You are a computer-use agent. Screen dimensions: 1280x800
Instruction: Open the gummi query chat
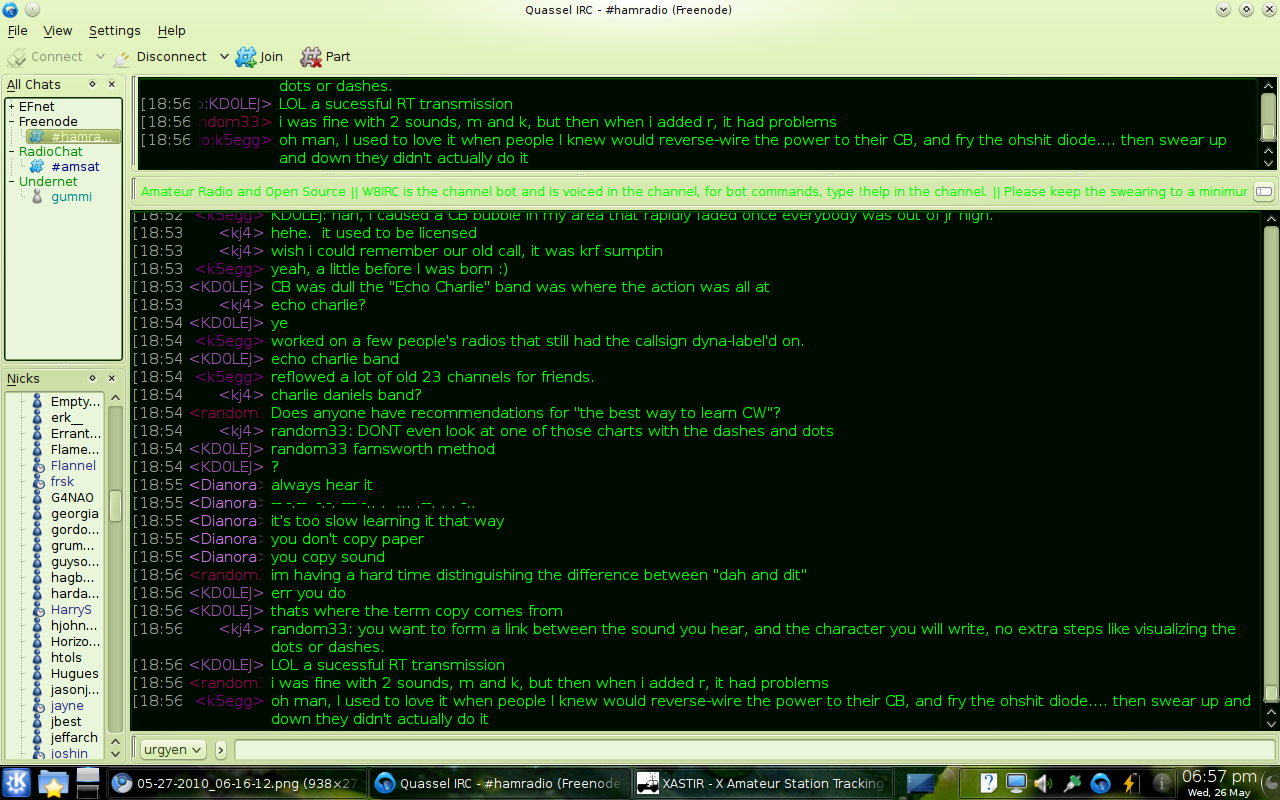[x=71, y=197]
